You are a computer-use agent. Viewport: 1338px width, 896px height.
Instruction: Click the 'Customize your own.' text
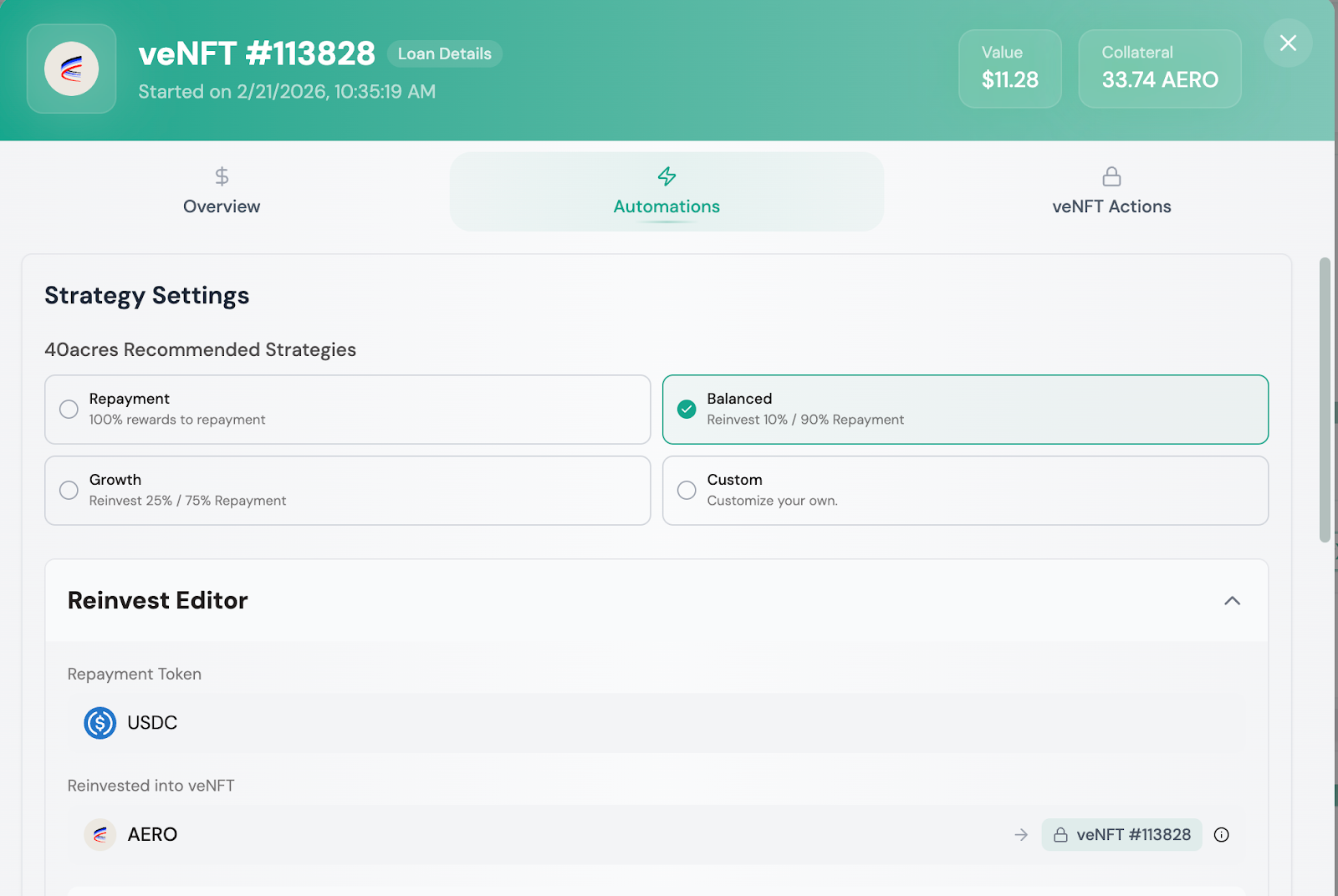tap(772, 501)
